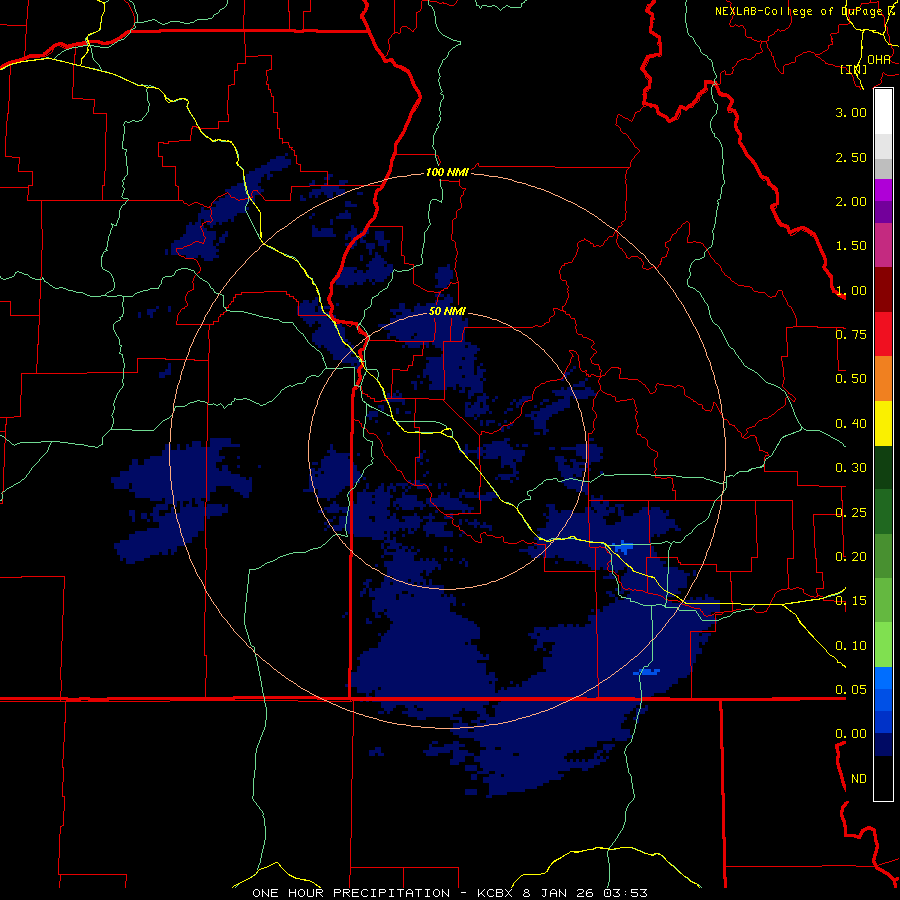Click the 100 NMI range ring label
This screenshot has height=900, width=900.
tap(447, 172)
